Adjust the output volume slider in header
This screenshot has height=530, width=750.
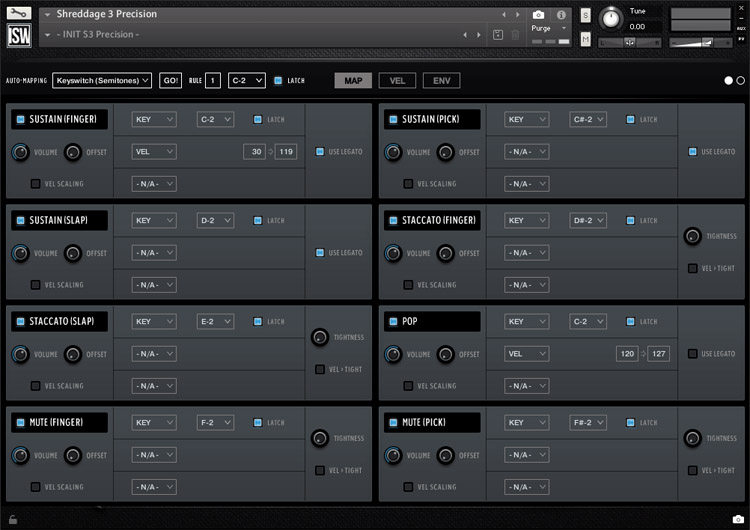(x=701, y=43)
